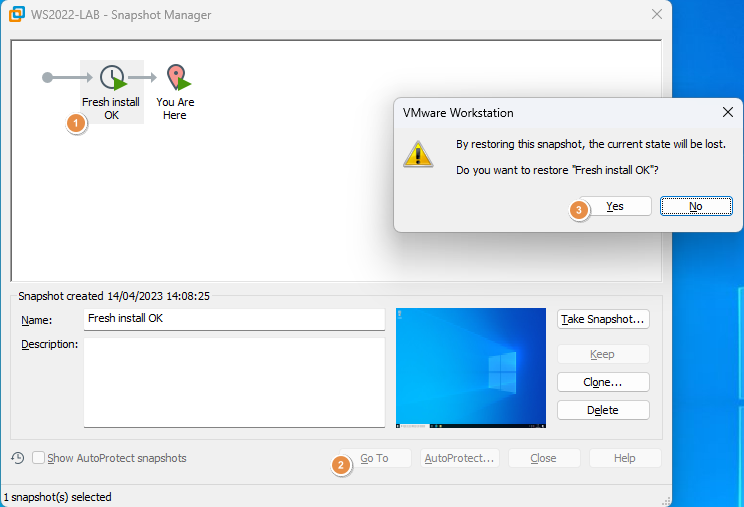Click the window resize grip at bottom-right
Viewport: 744px width, 507px height.
click(x=666, y=501)
